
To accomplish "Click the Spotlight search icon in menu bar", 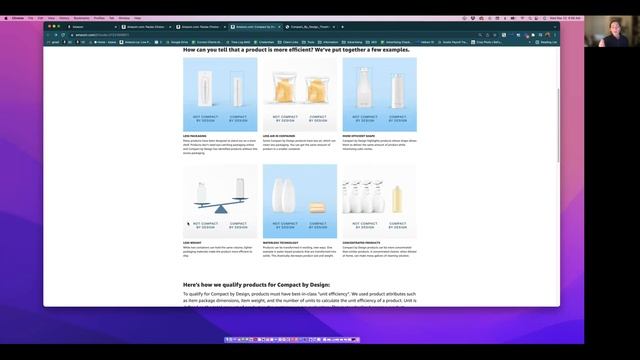I will pos(530,18).
